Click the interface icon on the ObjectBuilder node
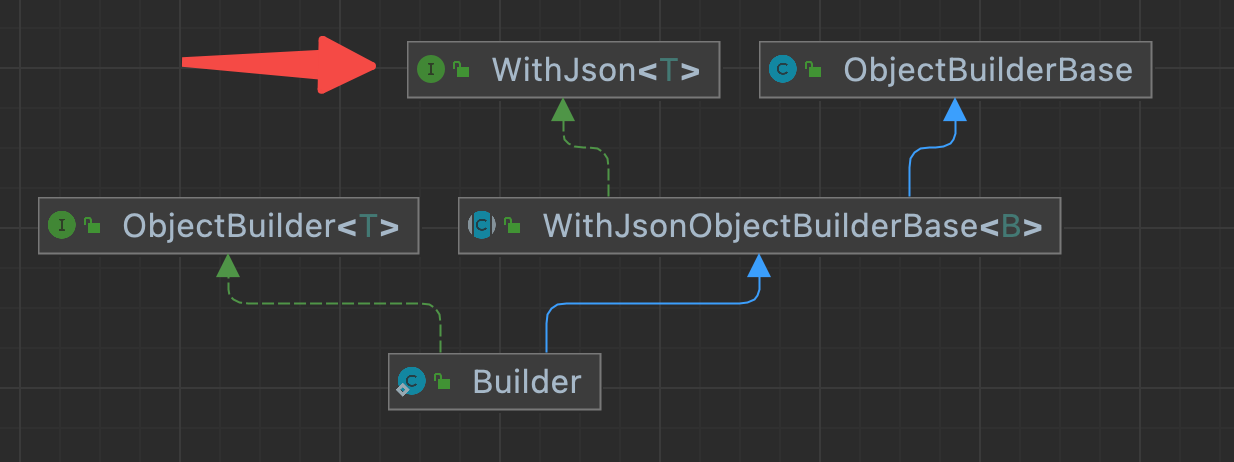The width and height of the screenshot is (1234, 462). coord(62,225)
